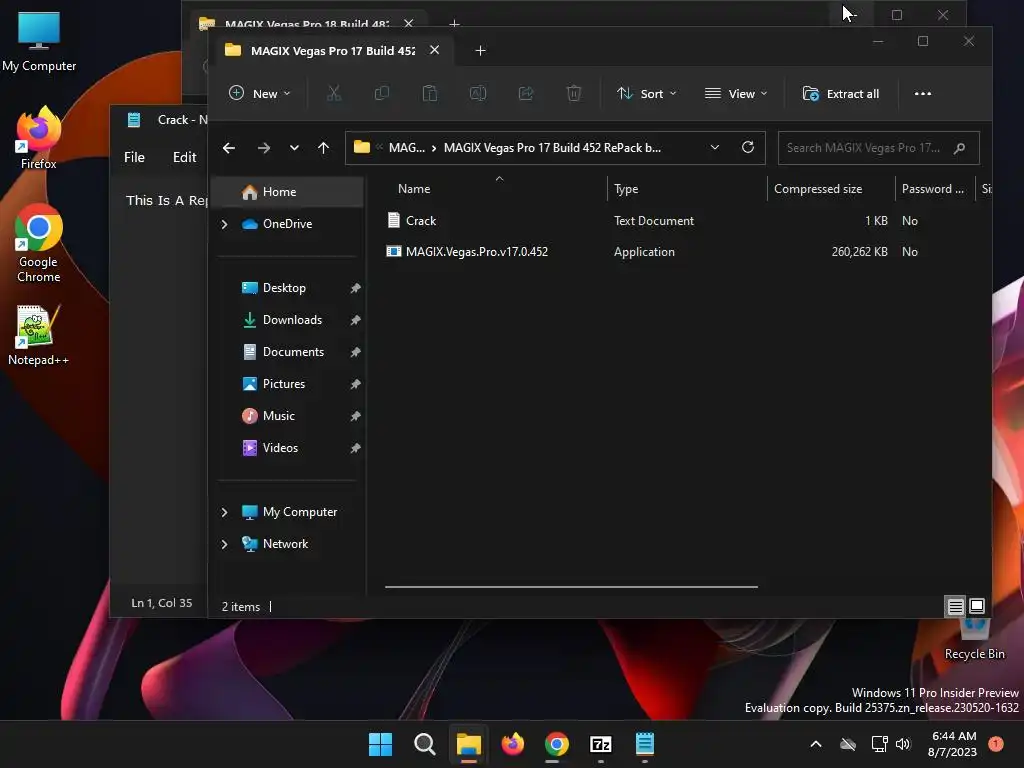Select MAGIX Vegas Pro 18 tab in back window
Image resolution: width=1024 pixels, height=768 pixels.
[306, 24]
